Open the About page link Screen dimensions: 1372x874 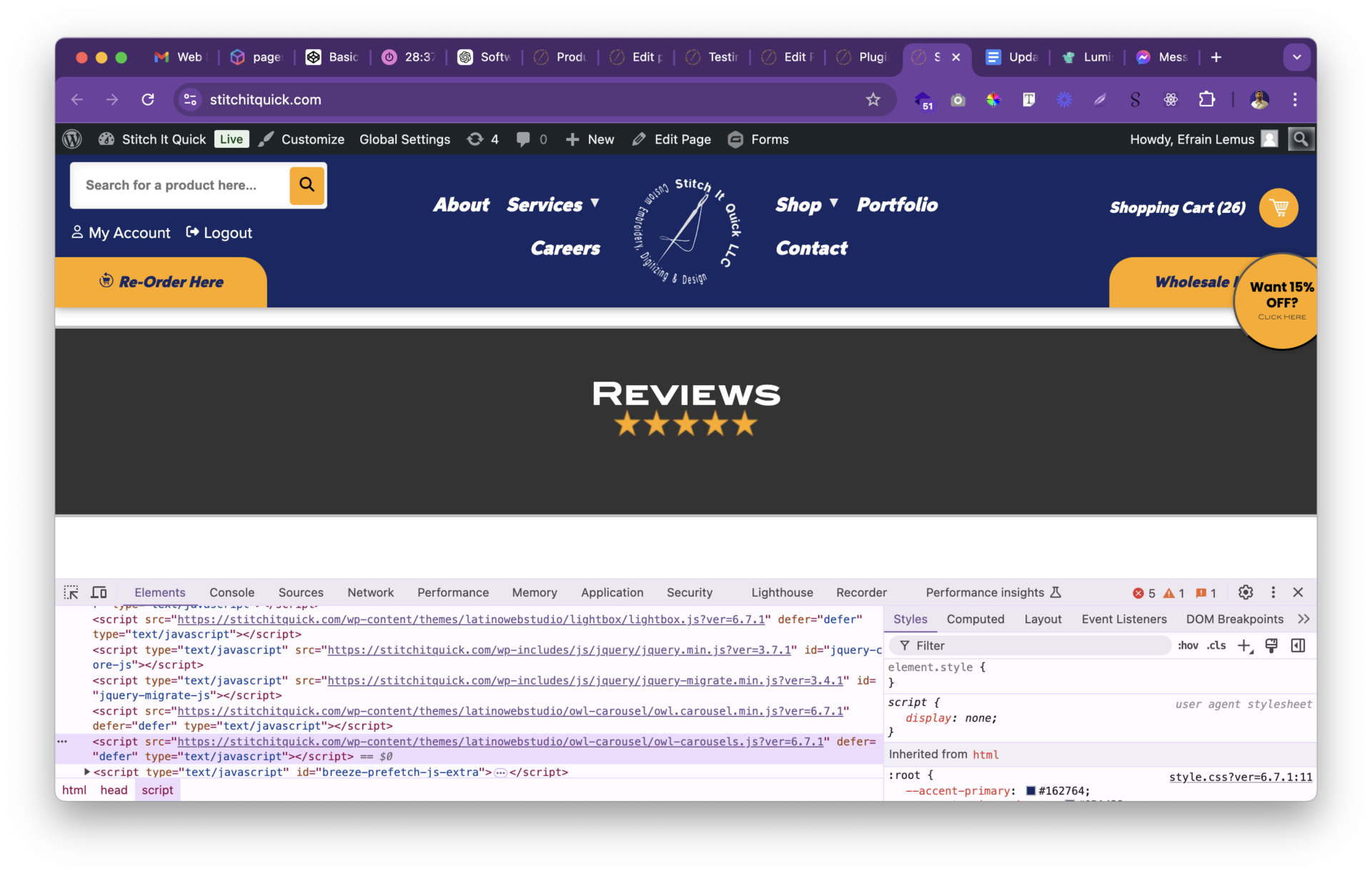click(461, 205)
